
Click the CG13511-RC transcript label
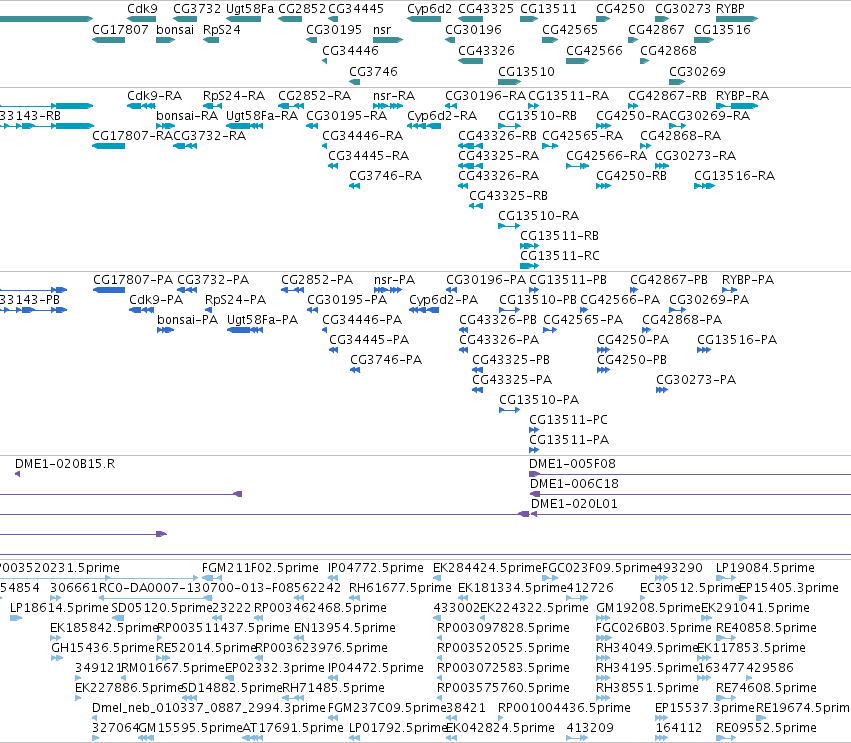(560, 256)
